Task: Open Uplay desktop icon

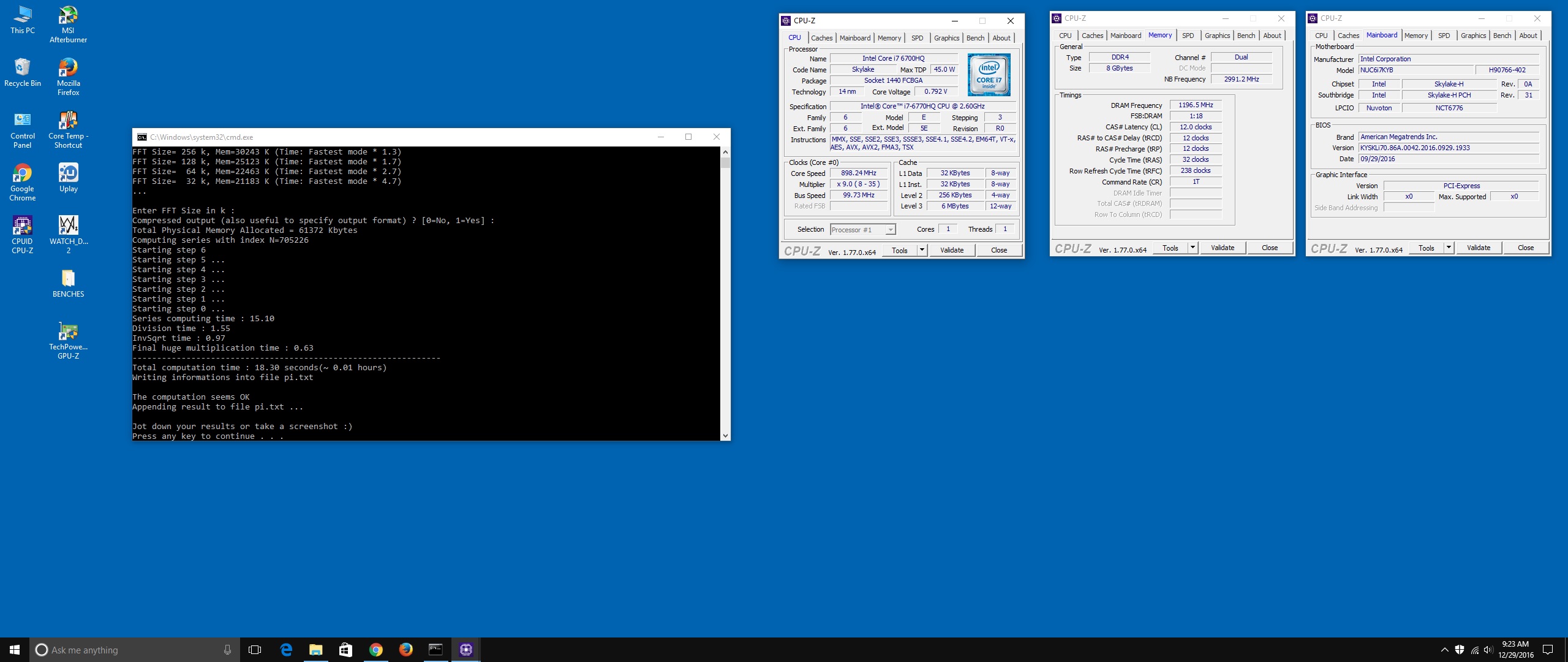Action: 68,178
